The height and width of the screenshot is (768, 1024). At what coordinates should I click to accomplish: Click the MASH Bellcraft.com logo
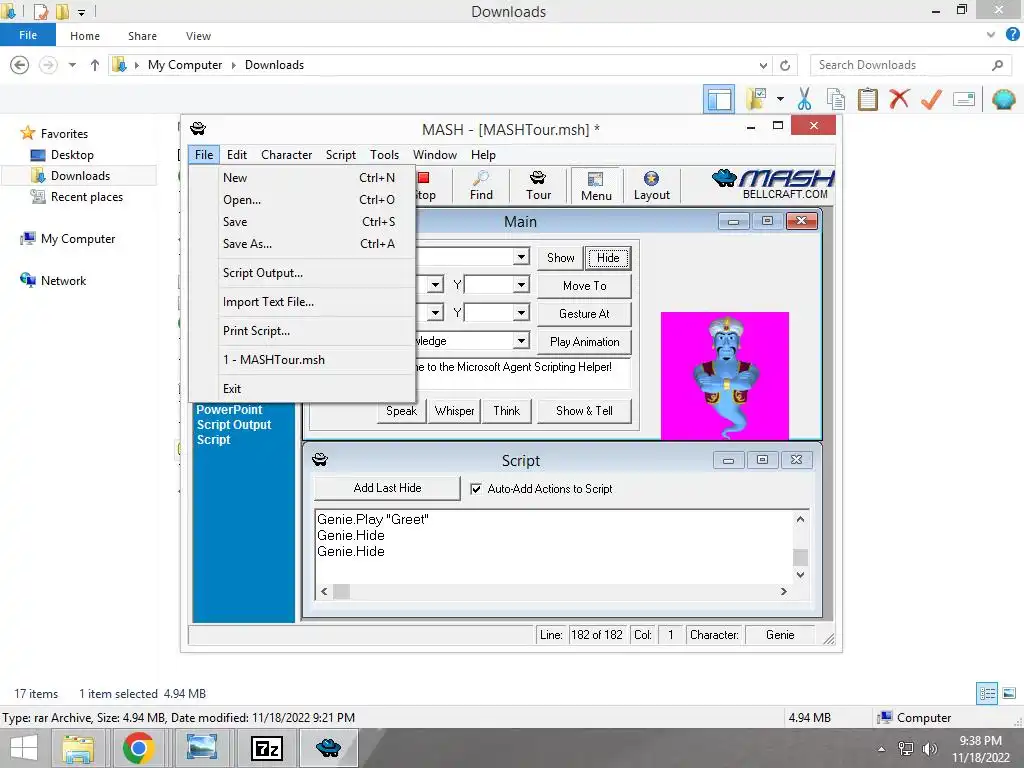[x=773, y=184]
